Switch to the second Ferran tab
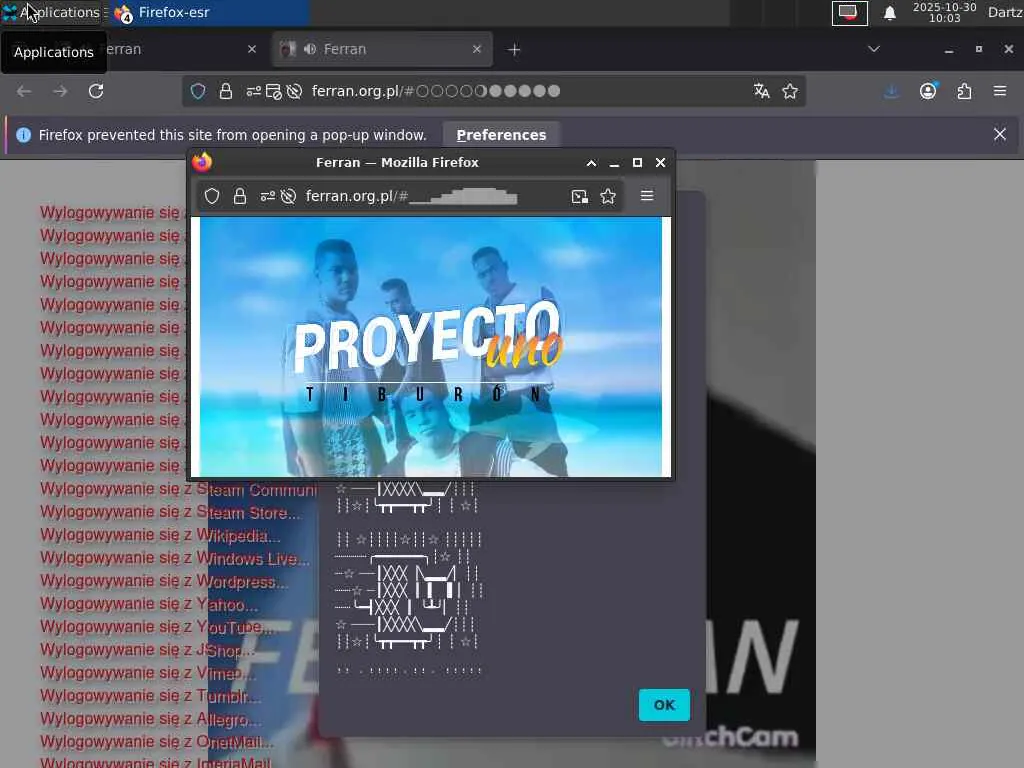The height and width of the screenshot is (768, 1024). point(381,49)
